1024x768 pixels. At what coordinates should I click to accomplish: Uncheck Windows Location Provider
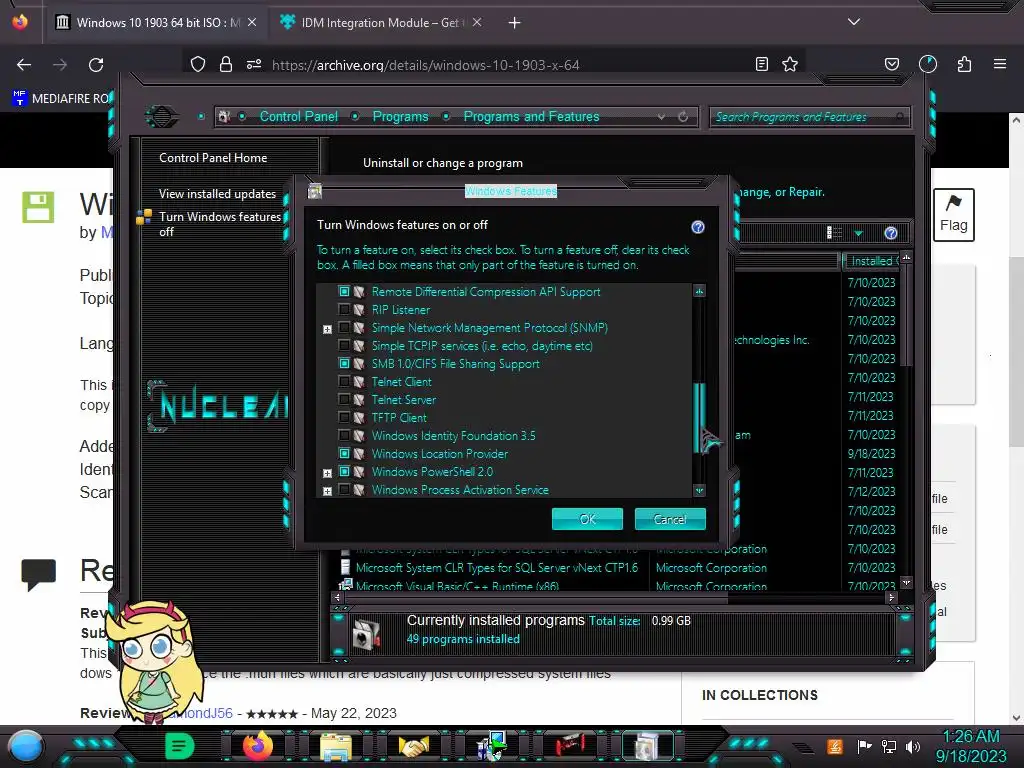344,453
